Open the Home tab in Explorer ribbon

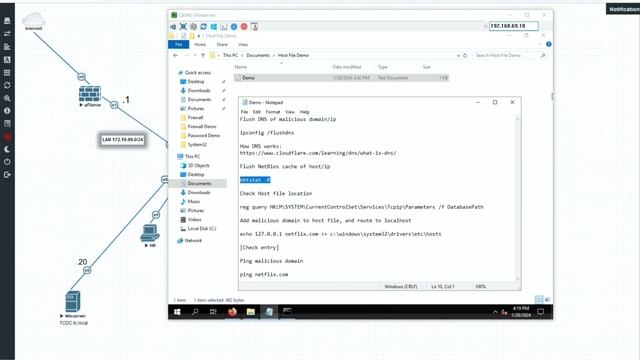point(200,44)
